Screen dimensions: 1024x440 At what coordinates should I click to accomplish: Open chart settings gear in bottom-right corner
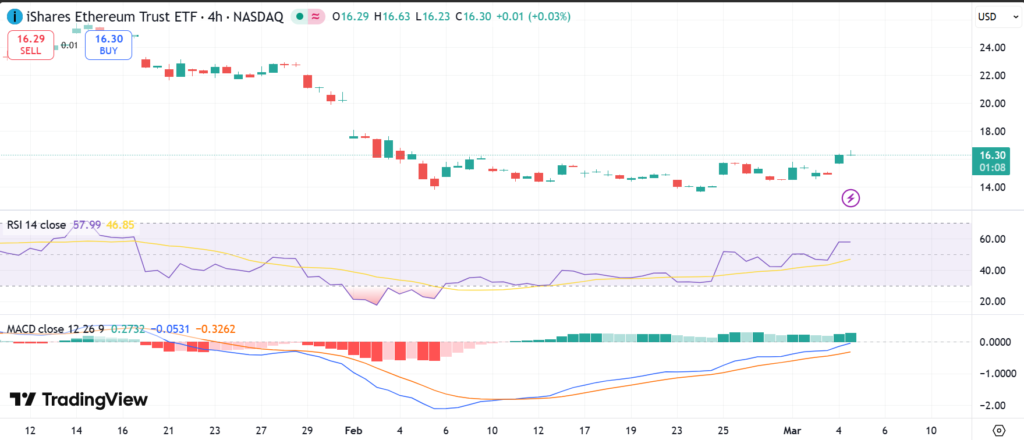click(x=997, y=428)
